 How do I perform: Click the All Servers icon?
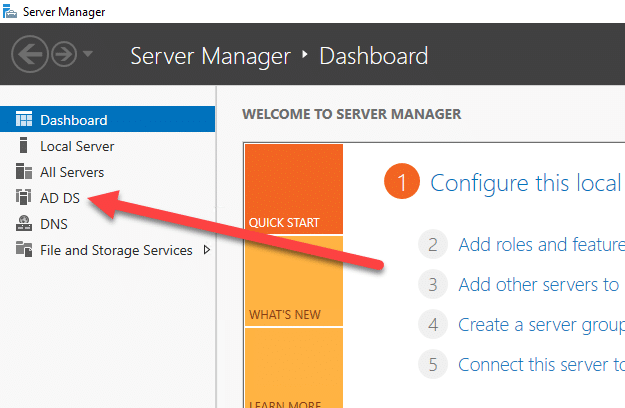tap(24, 171)
